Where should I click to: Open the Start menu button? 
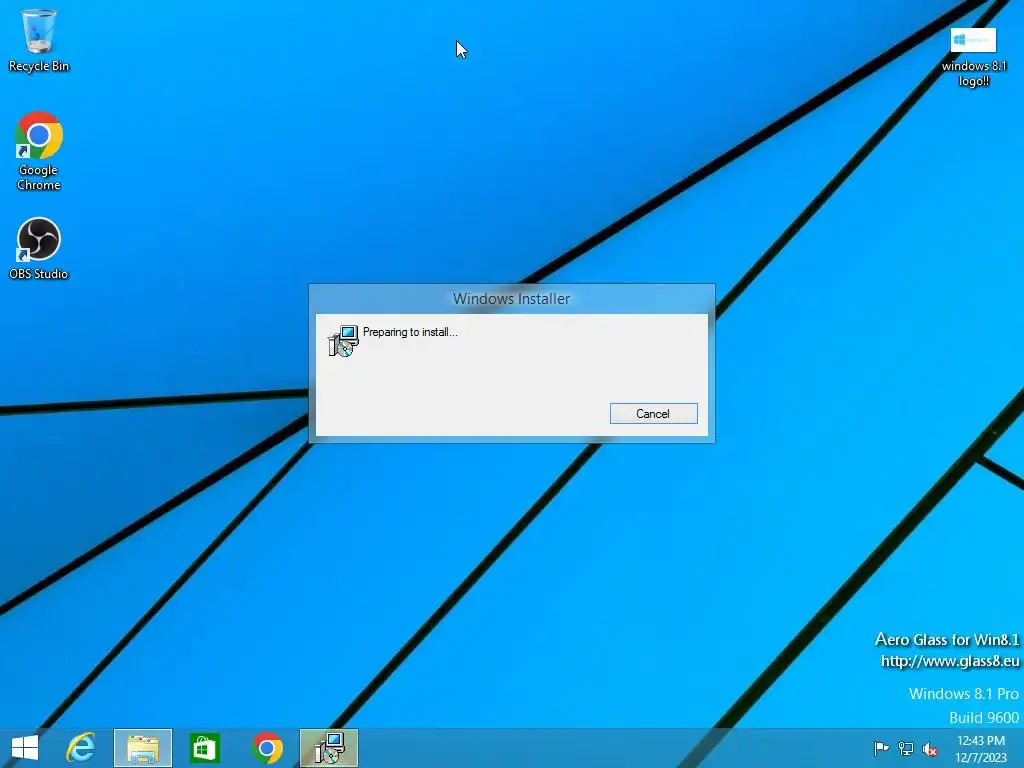coord(25,748)
